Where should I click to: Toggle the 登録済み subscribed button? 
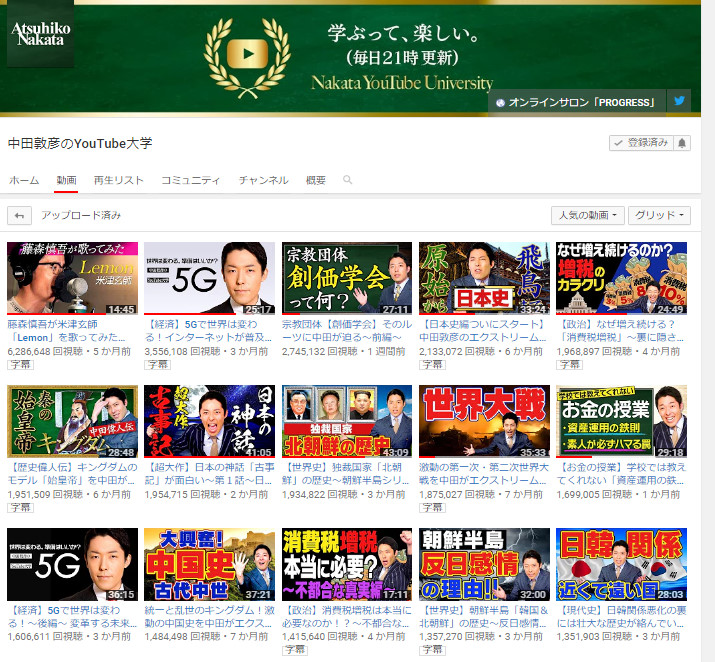641,143
